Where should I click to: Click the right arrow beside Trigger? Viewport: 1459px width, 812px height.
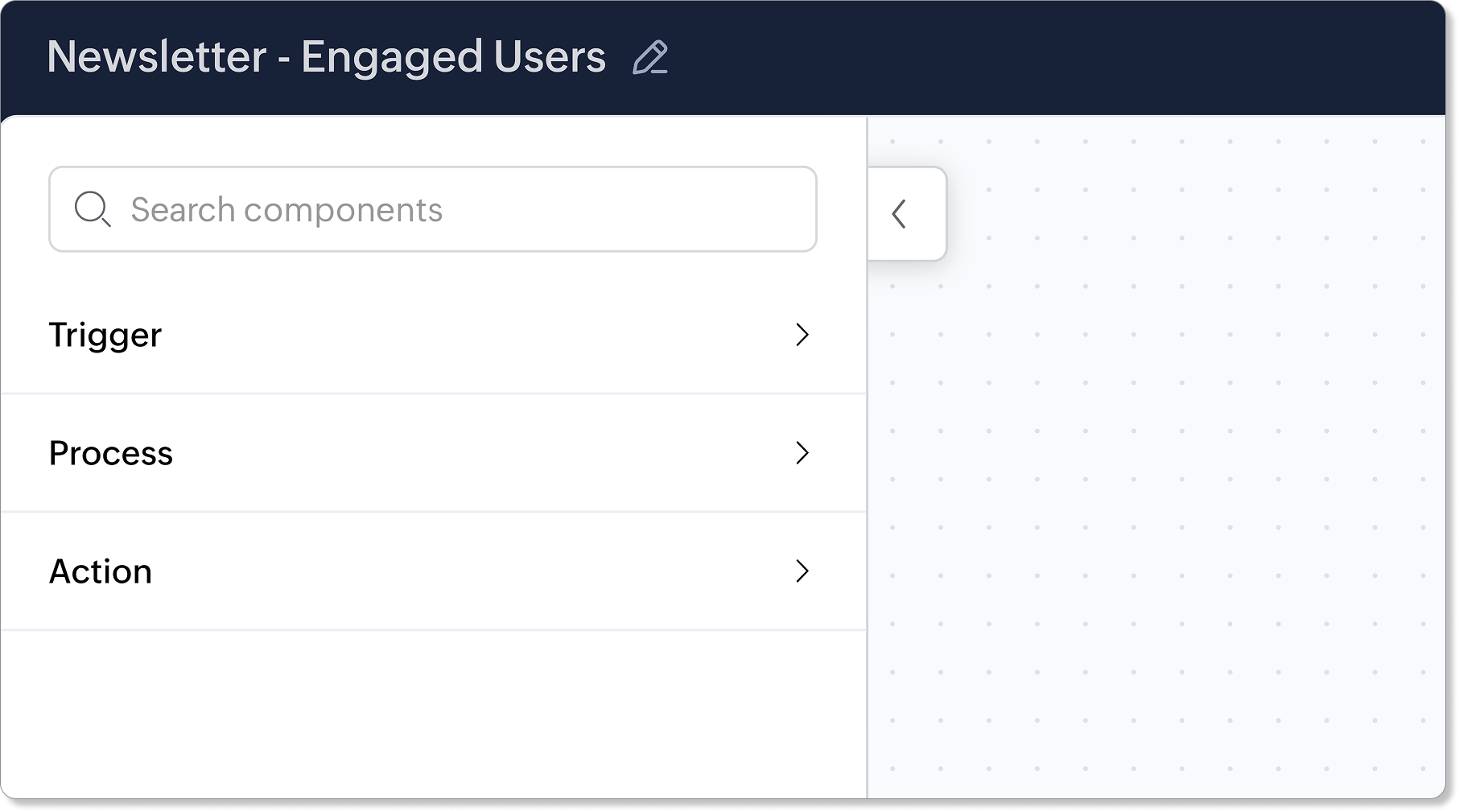802,335
